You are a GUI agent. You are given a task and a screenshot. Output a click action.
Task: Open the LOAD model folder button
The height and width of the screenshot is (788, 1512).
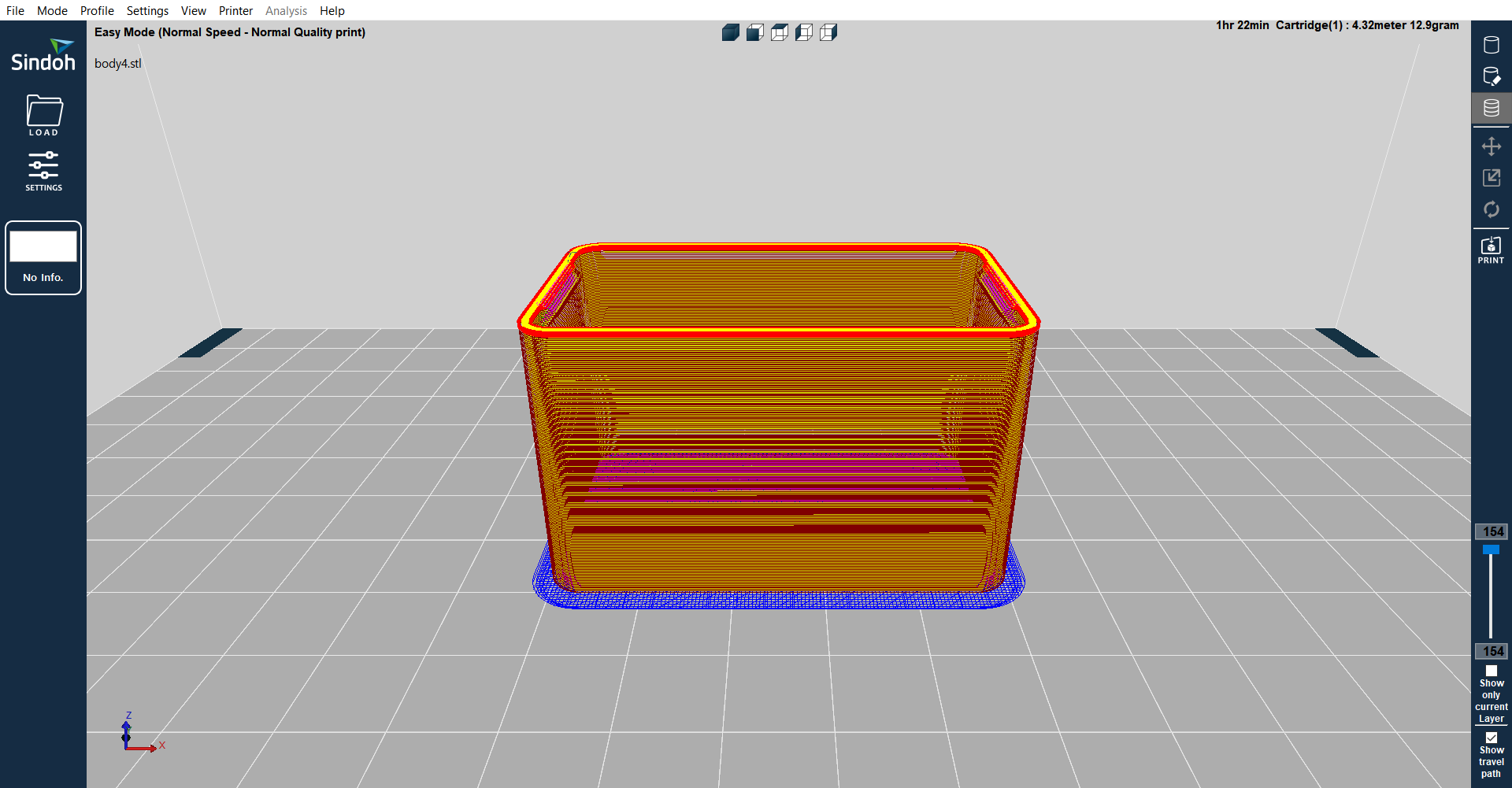coord(44,115)
